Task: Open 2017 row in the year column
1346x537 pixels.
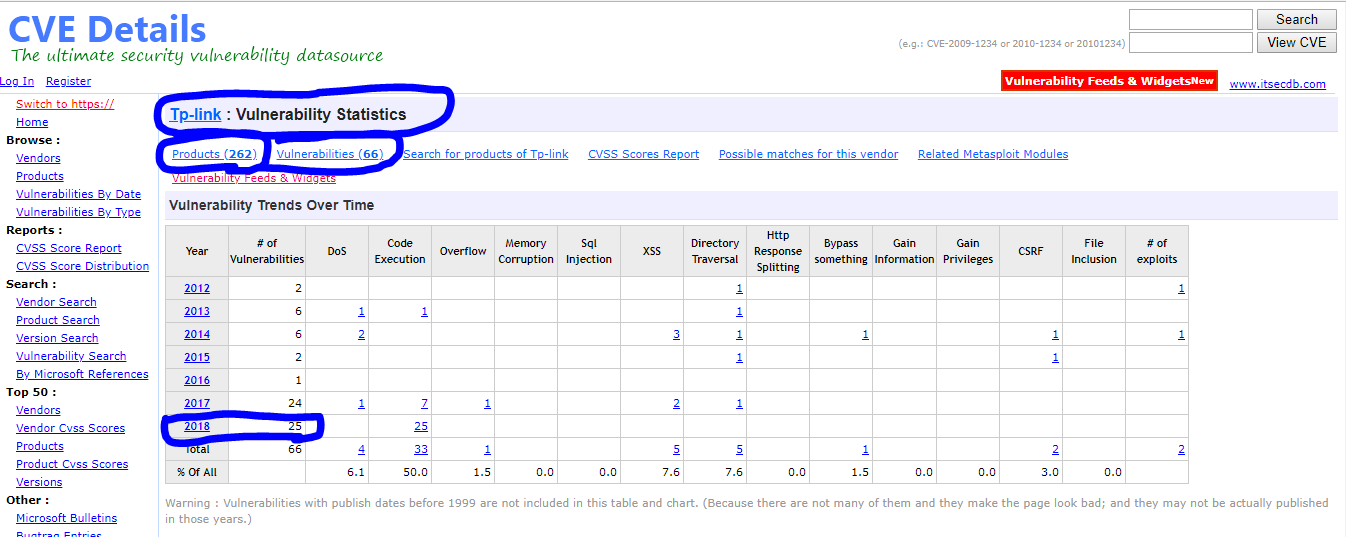Action: [197, 403]
